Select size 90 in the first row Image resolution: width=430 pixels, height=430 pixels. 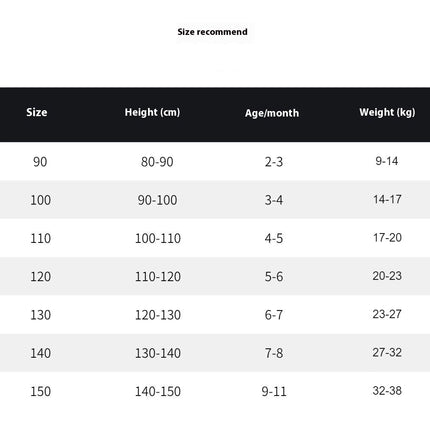[40, 162]
